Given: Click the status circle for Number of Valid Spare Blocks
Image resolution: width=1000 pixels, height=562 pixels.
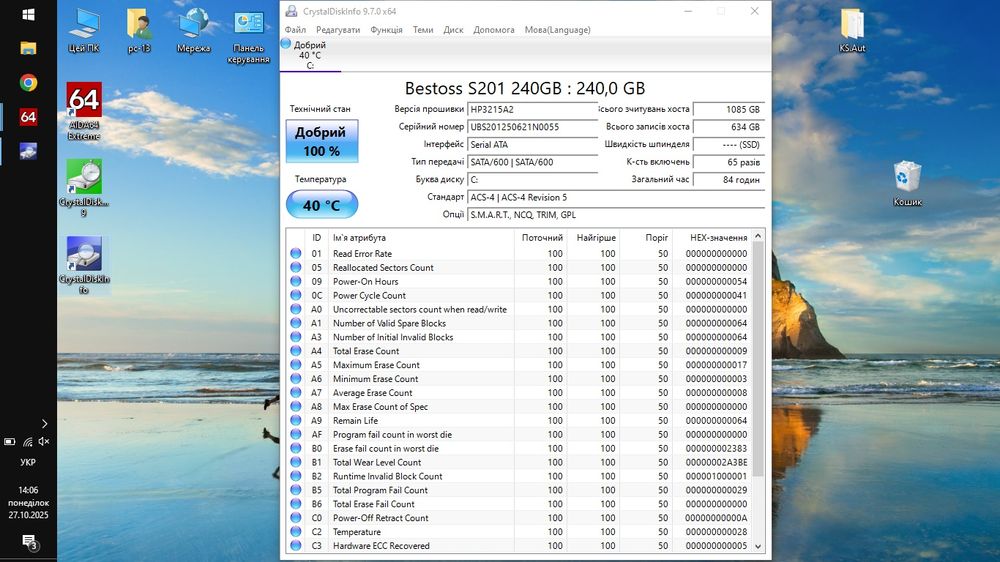Looking at the screenshot, I should coord(295,323).
